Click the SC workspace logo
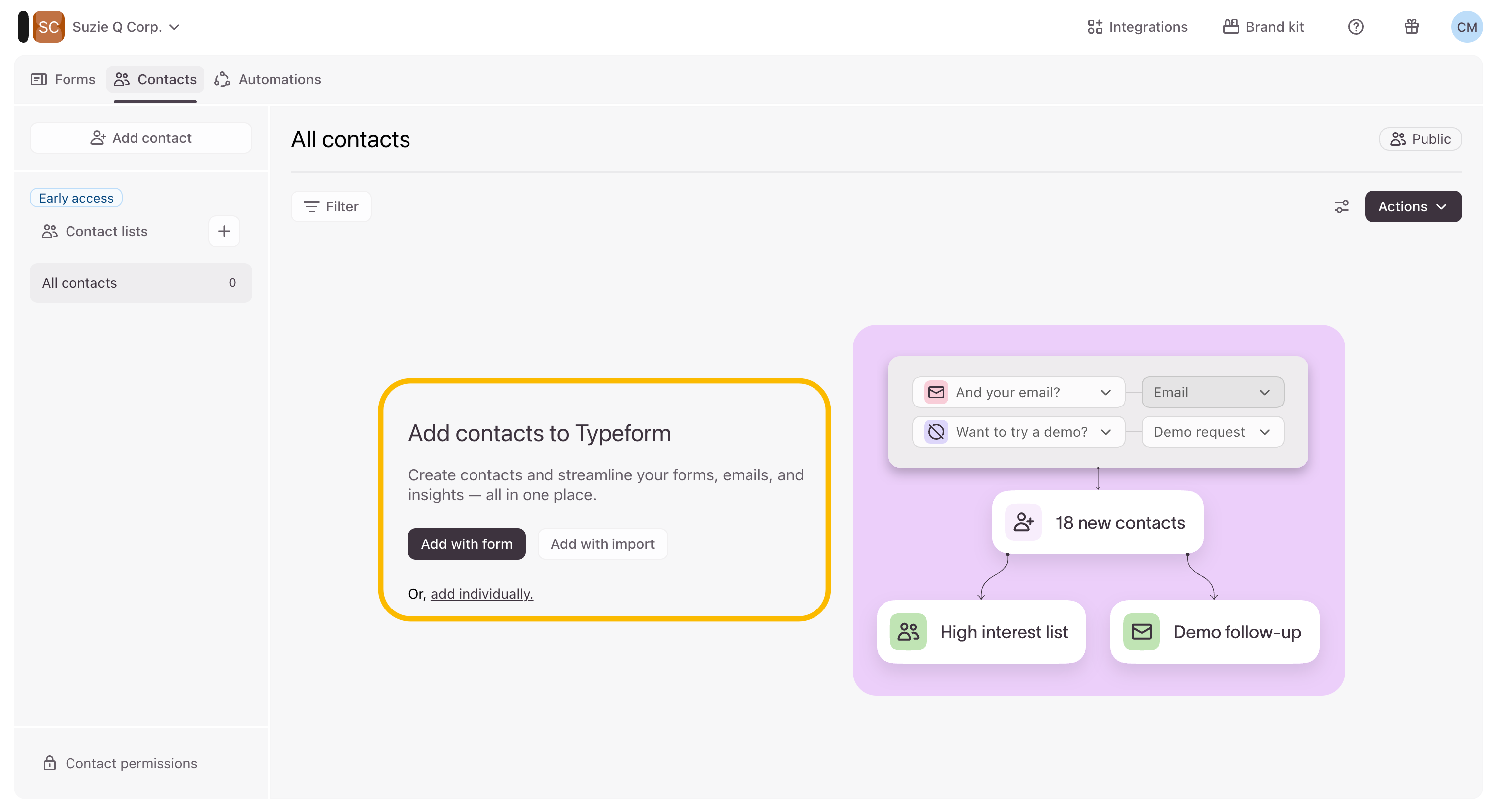 [x=48, y=27]
